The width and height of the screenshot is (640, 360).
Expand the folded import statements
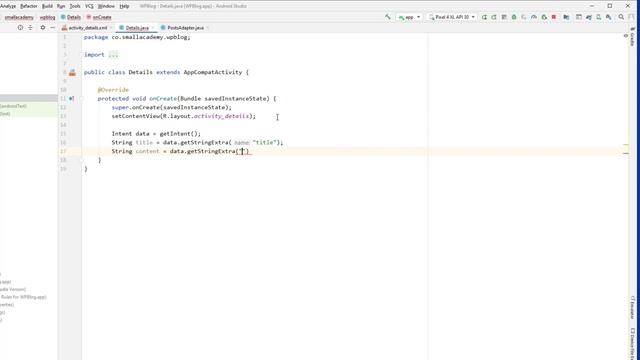[x=113, y=55]
